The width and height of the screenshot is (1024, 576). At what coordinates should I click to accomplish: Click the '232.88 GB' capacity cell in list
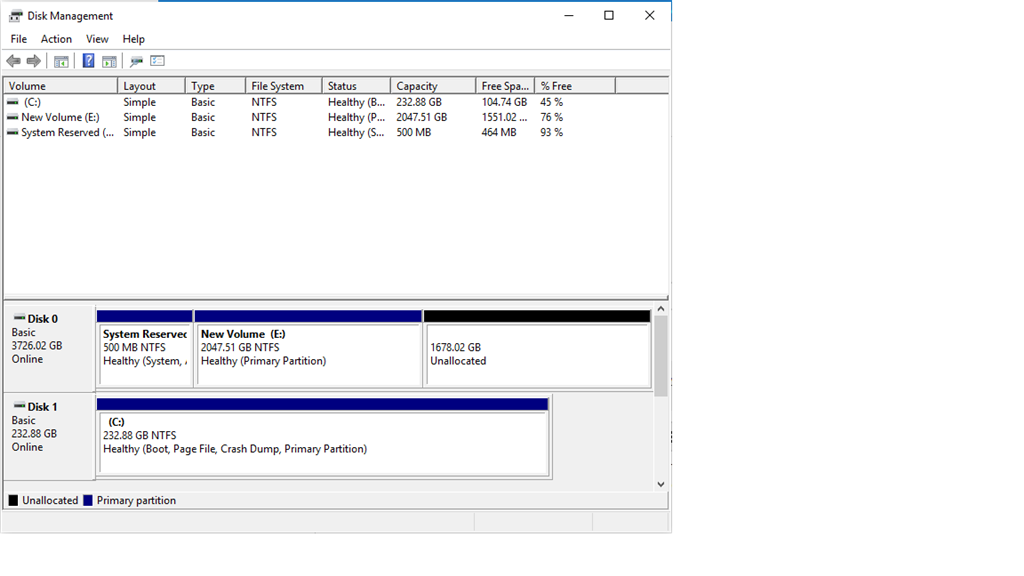point(419,102)
